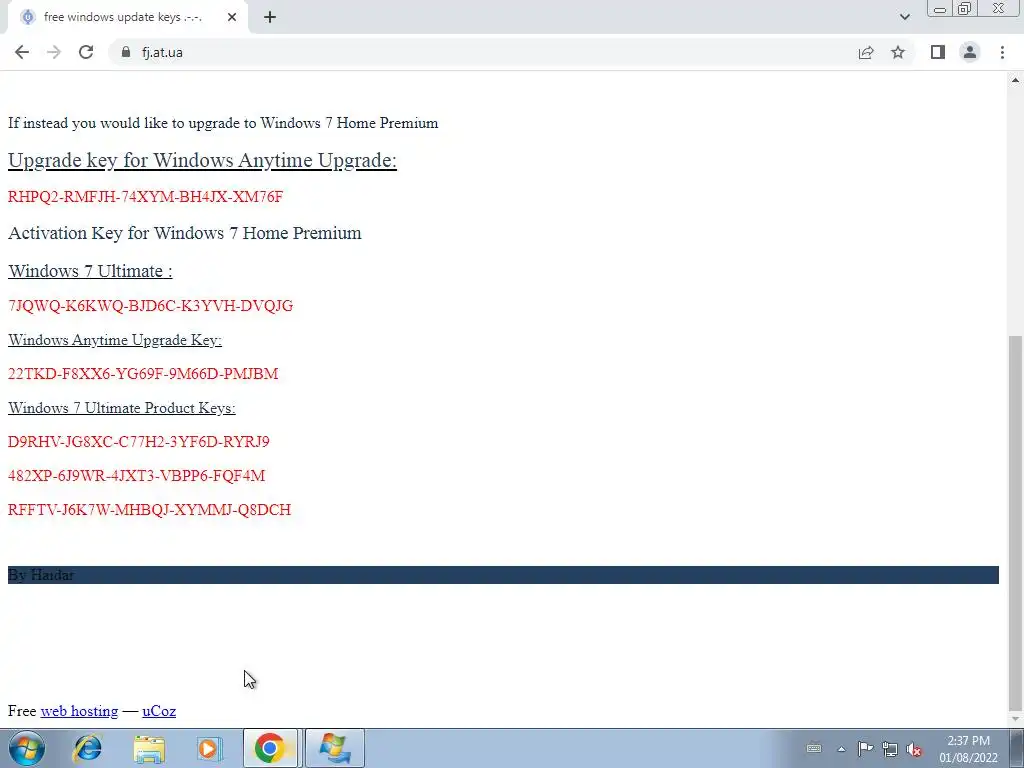
Task: Open the Chrome three-dot menu
Action: pos(1002,52)
